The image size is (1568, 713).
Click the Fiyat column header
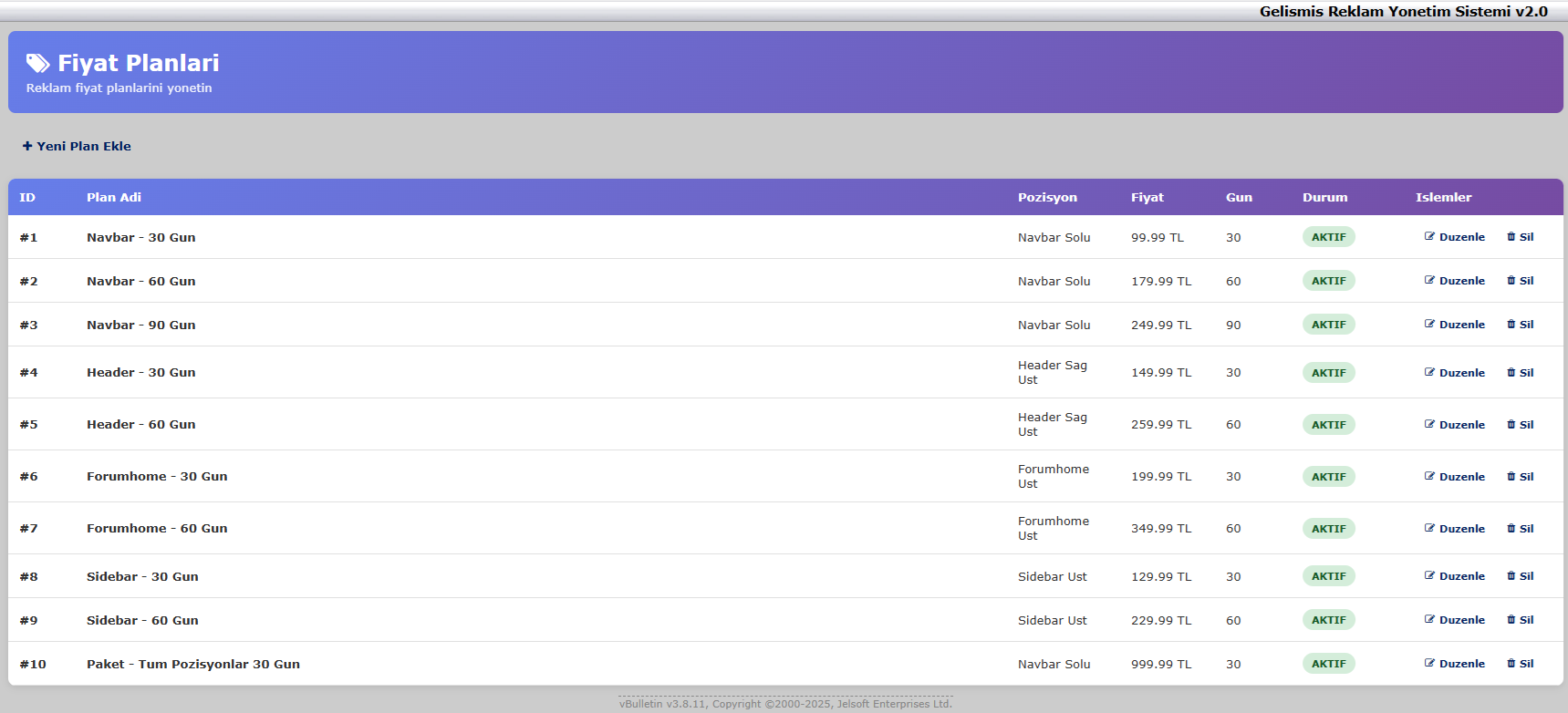click(1147, 197)
